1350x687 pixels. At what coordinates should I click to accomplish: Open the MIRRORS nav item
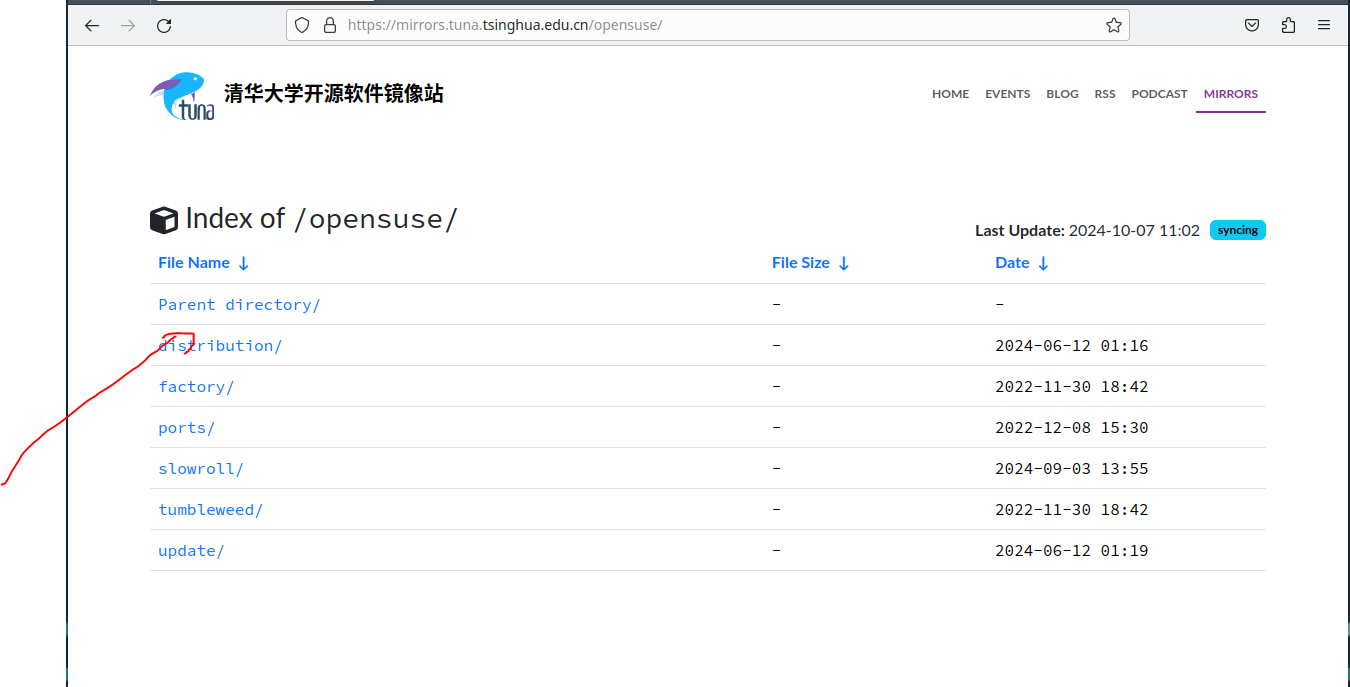(1231, 94)
